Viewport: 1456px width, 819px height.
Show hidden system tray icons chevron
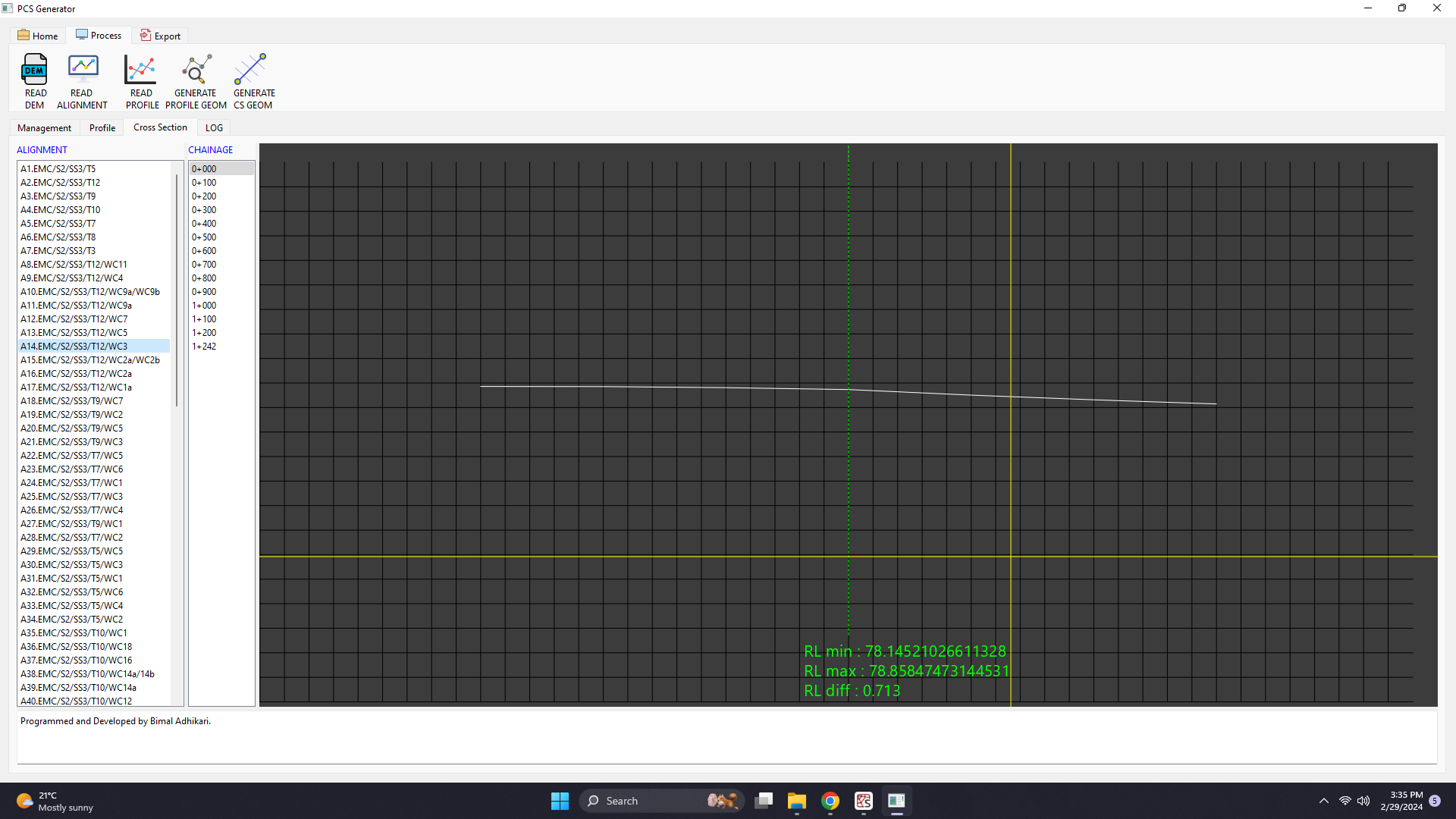tap(1323, 801)
